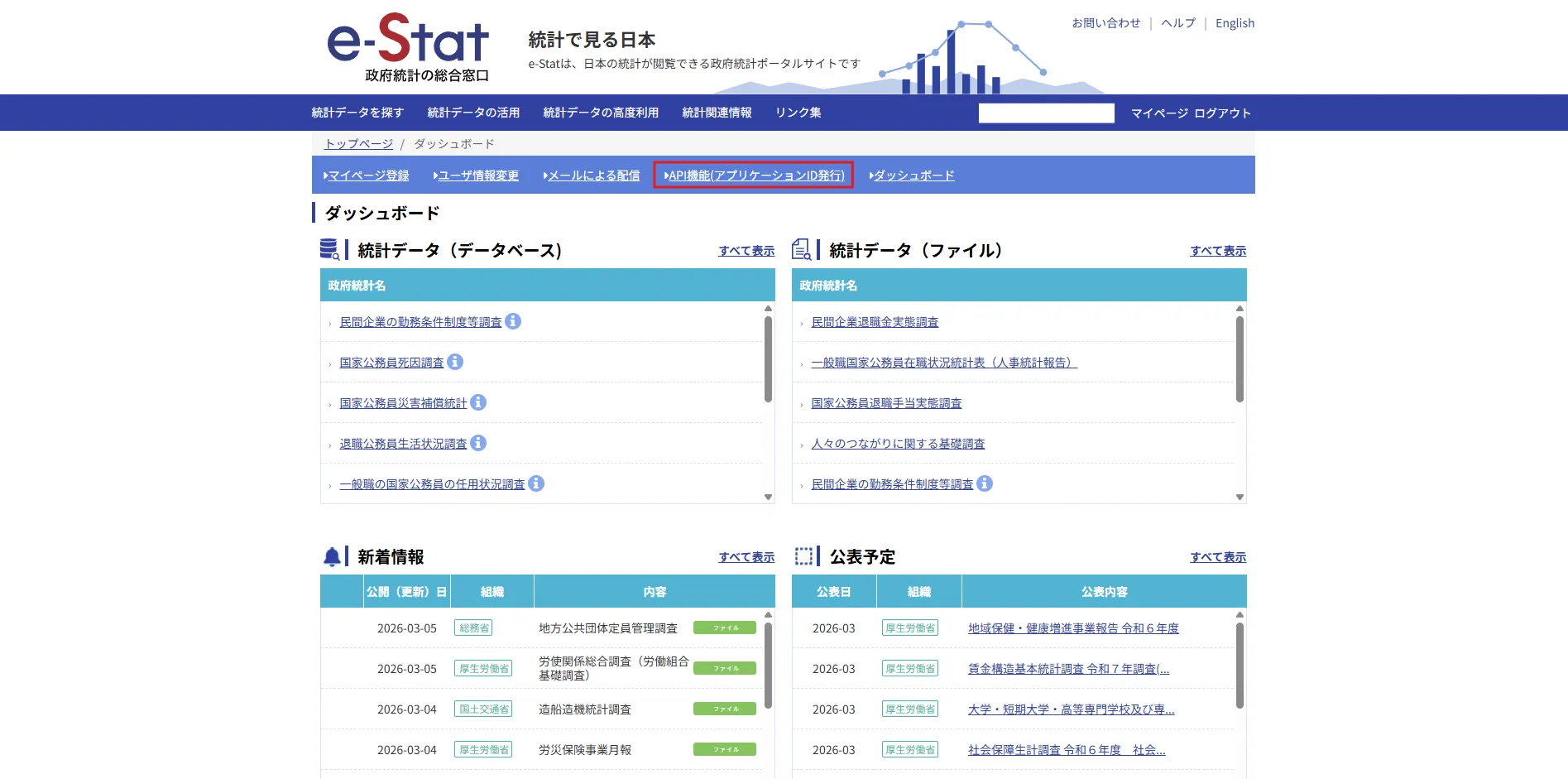Image resolution: width=1568 pixels, height=779 pixels.
Task: Click ログアウト to sign out
Action: tap(1222, 113)
